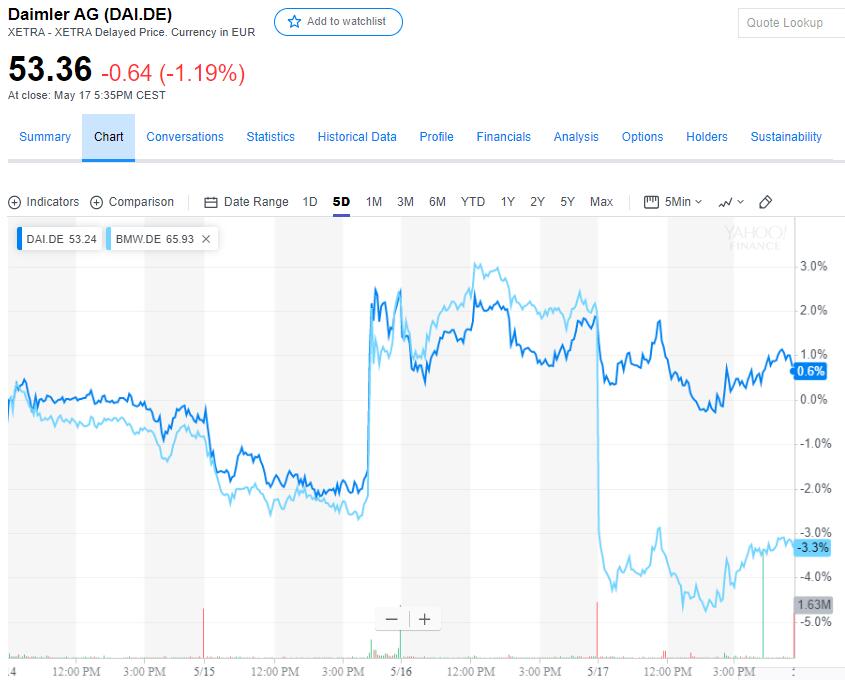Open the chart line type dropdown
Screen dimensions: 845x680
pos(731,202)
